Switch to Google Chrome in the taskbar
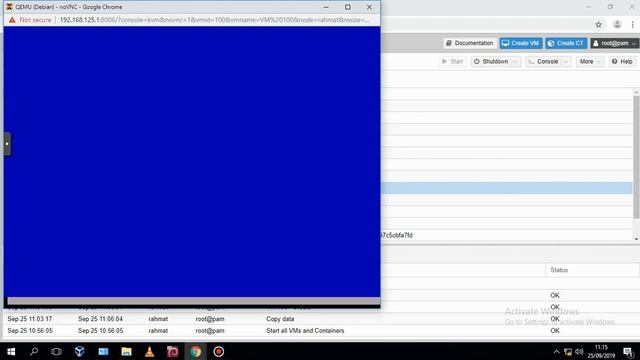The height and width of the screenshot is (360, 640). click(x=196, y=351)
